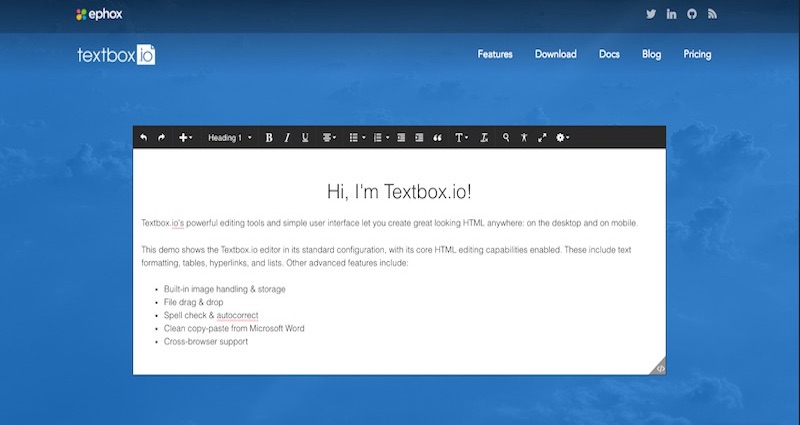This screenshot has width=800, height=425.
Task: Click the redo arrow in editor toolbar
Action: 162,138
